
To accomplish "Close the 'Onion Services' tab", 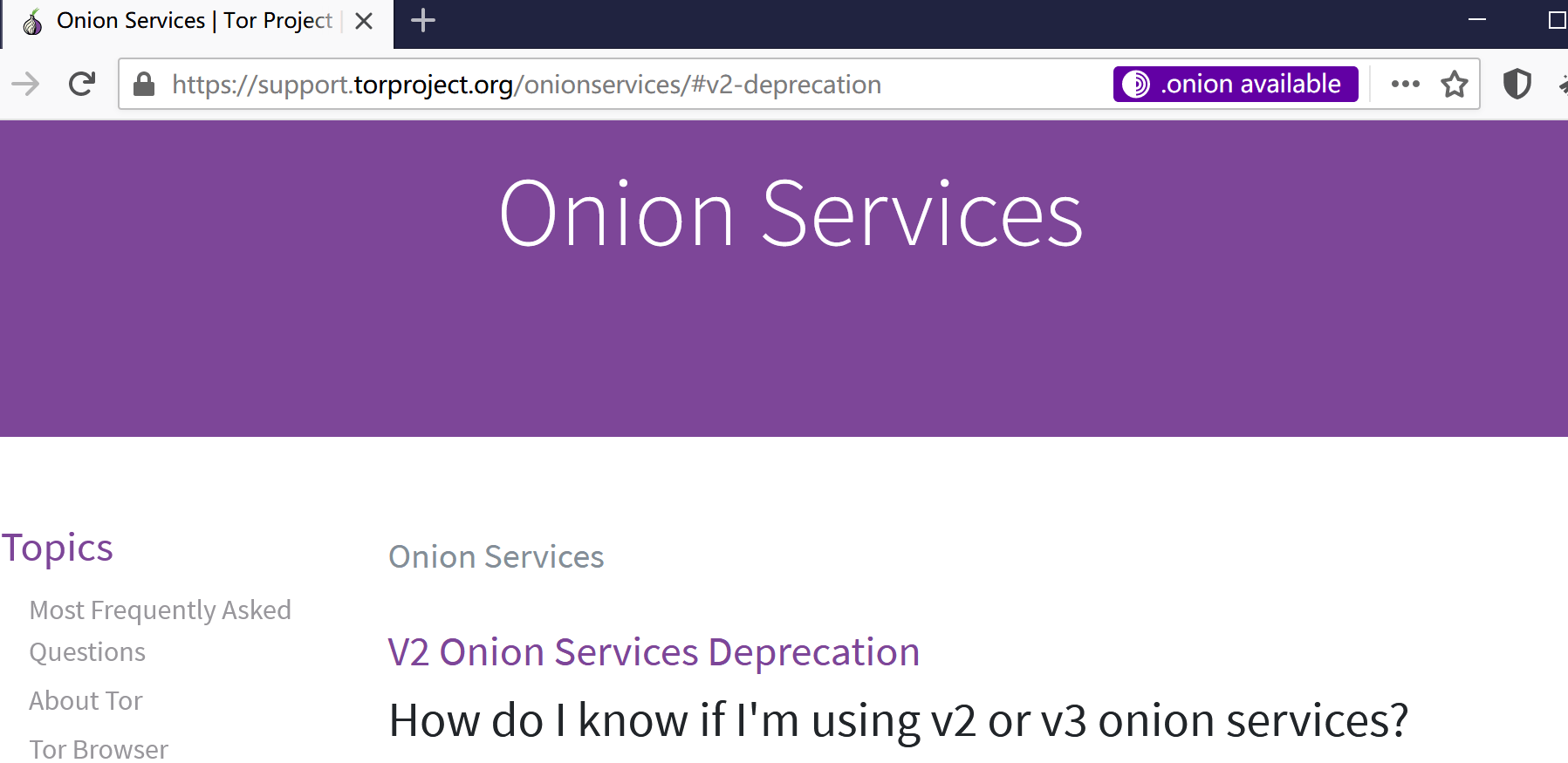I will [x=364, y=21].
